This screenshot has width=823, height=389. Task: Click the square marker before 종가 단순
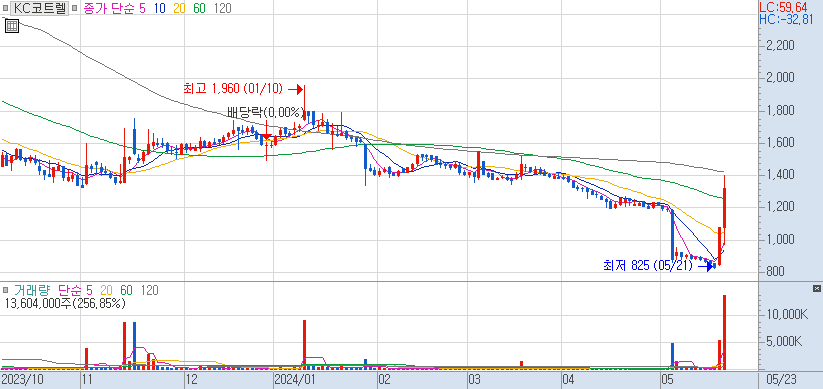(75, 8)
